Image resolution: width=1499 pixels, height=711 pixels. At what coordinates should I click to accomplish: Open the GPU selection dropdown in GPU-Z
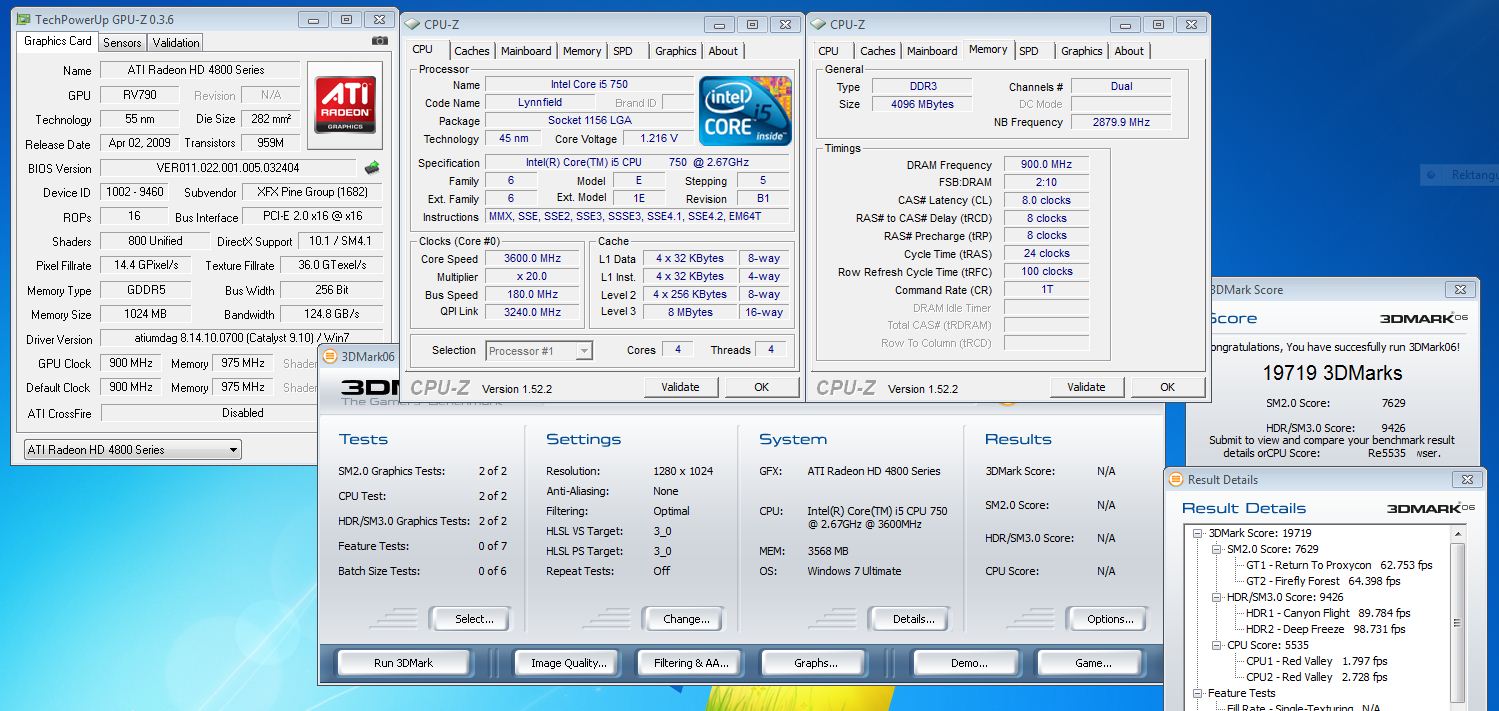tap(132, 450)
